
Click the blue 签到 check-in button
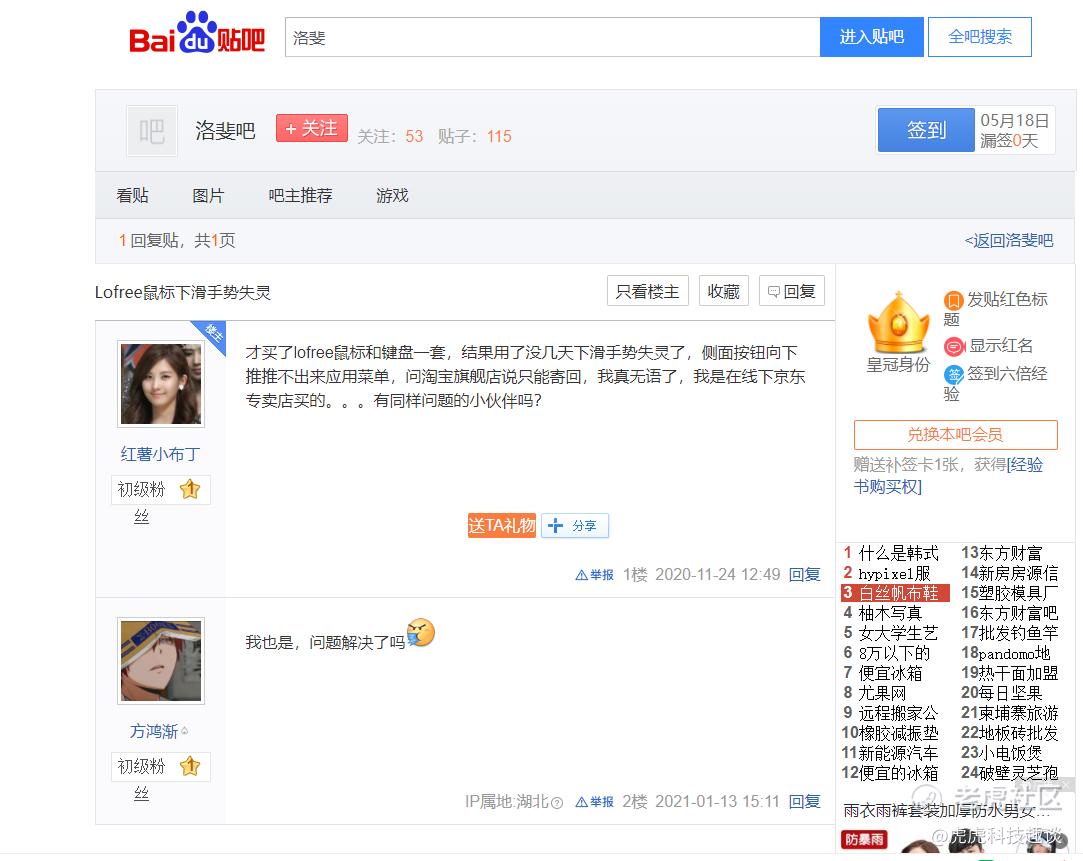pos(926,130)
